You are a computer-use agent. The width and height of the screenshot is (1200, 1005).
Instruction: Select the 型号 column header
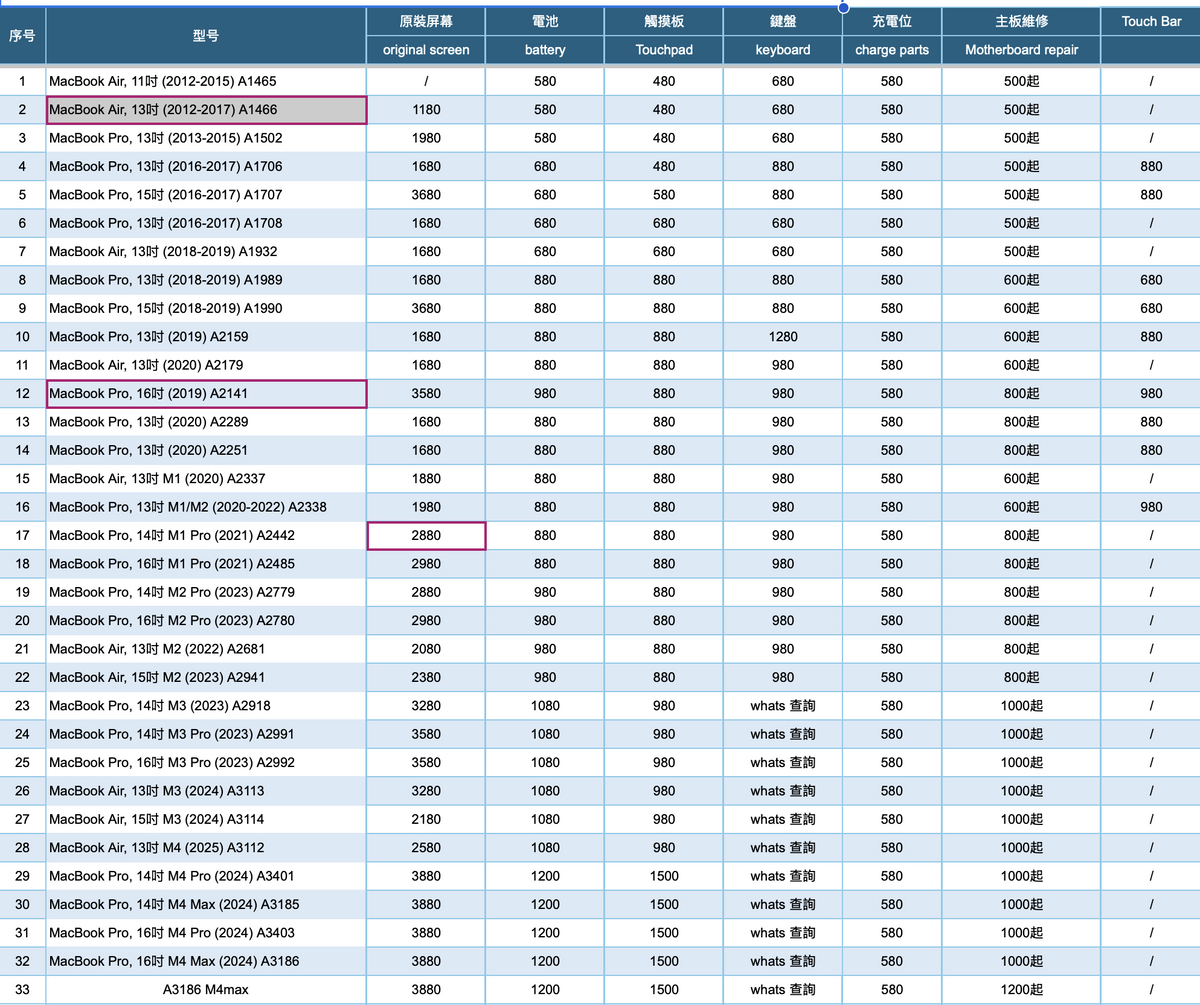click(206, 36)
